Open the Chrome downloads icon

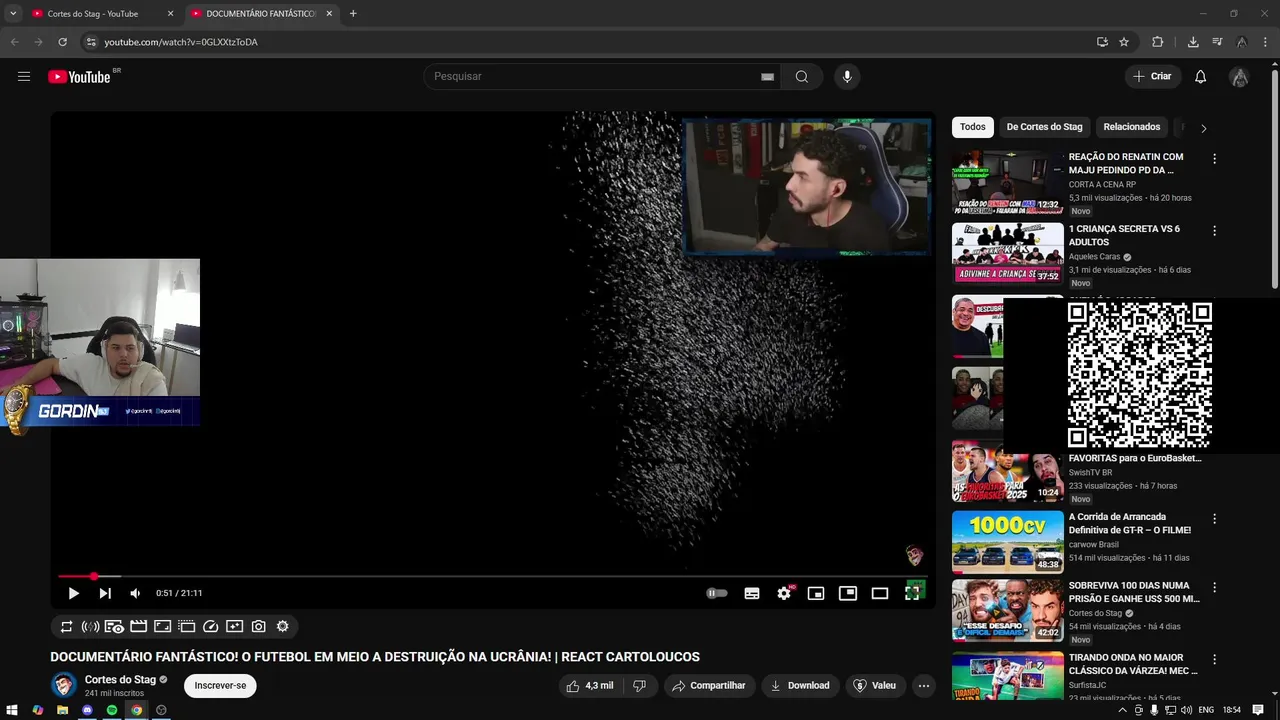(1193, 42)
